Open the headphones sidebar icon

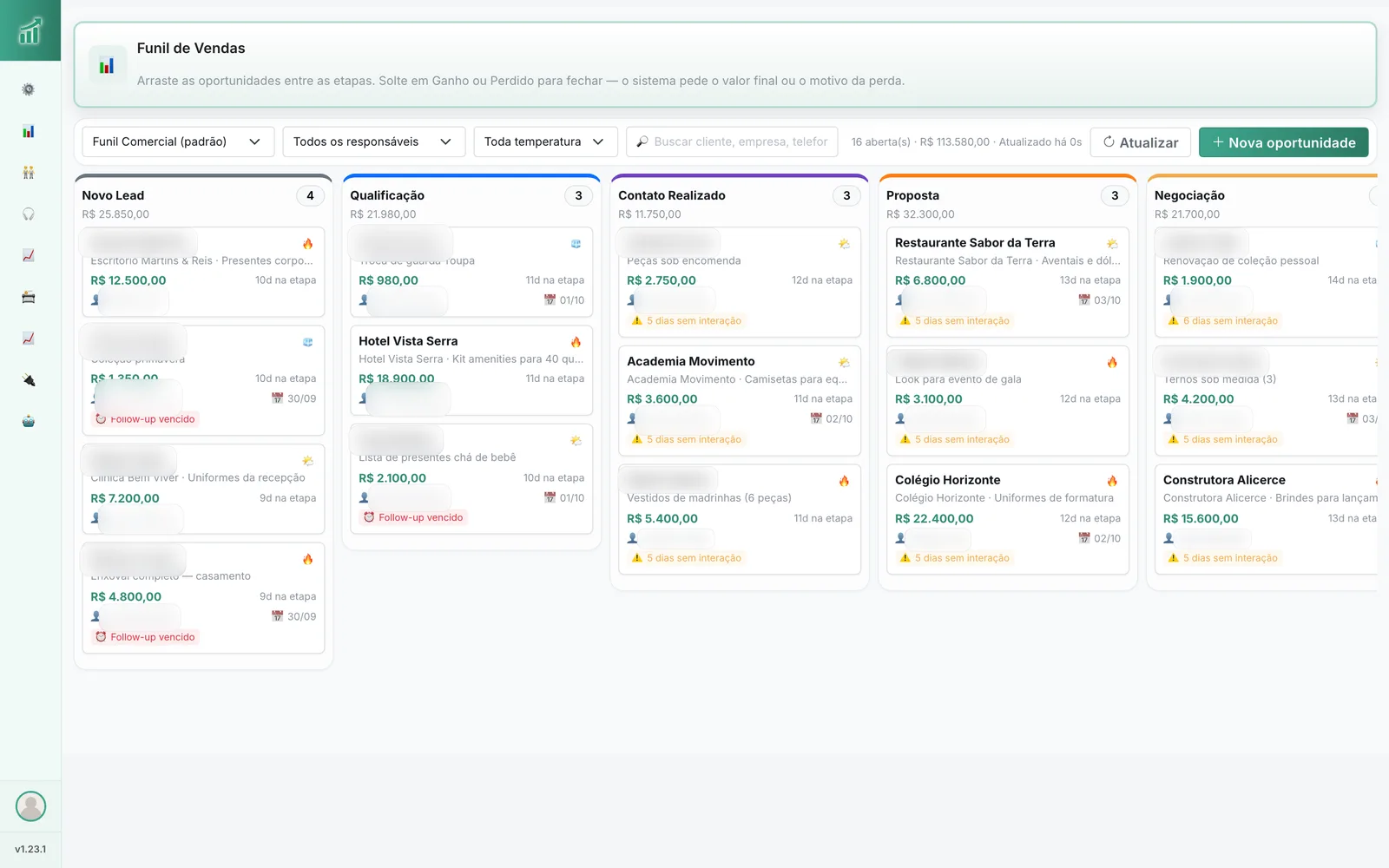(29, 214)
